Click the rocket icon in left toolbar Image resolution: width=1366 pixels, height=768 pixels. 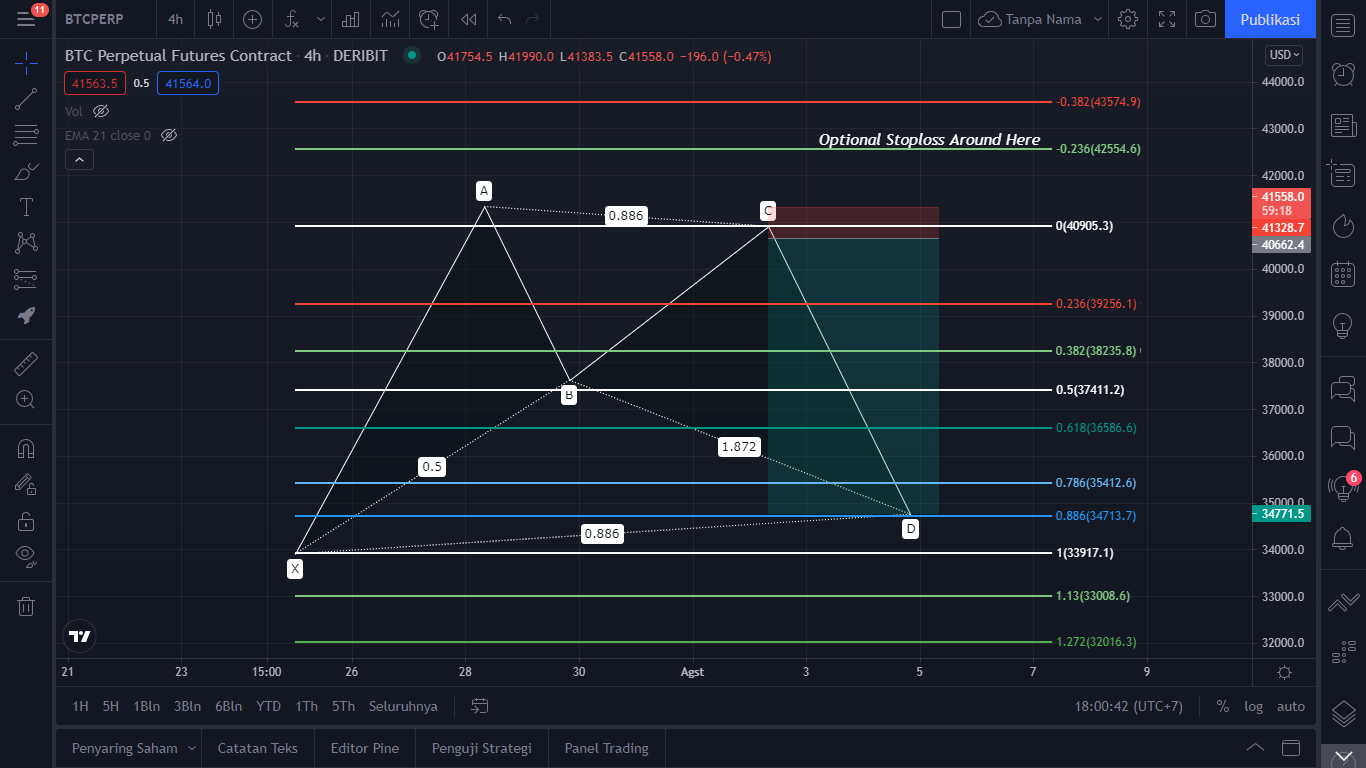tap(26, 315)
